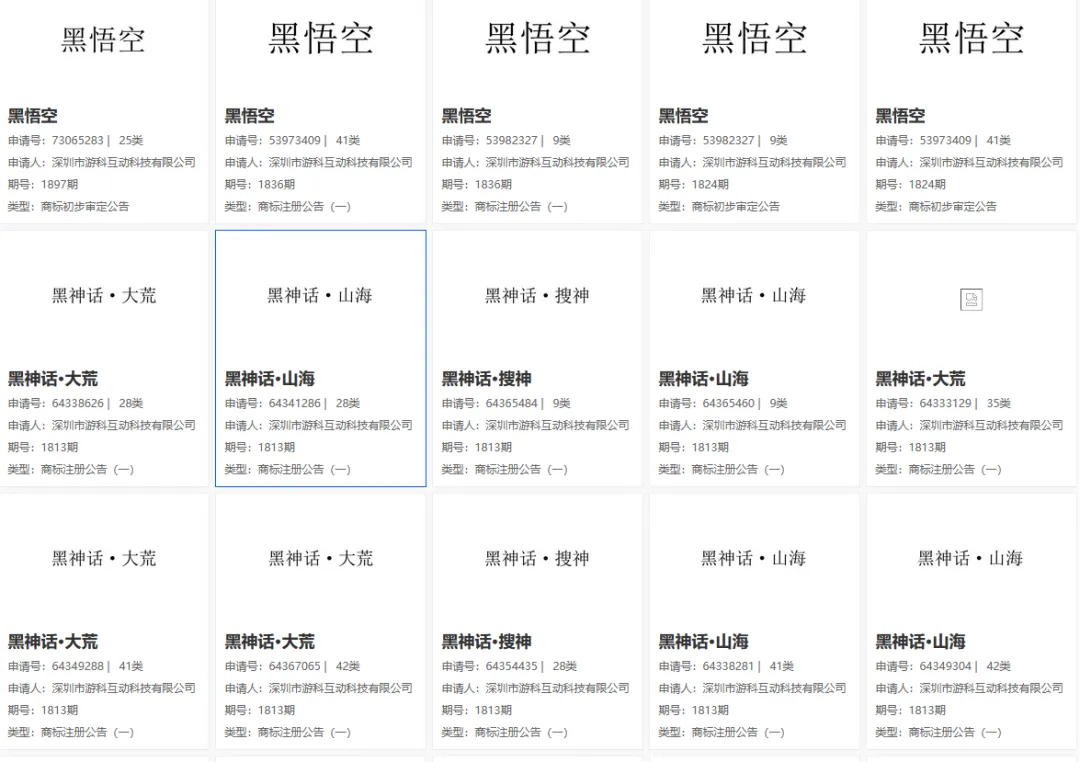The image size is (1080, 762).
Task: Click 商标注册公告 (一) type on the 64354435 card
Action: pyautogui.click(x=521, y=732)
